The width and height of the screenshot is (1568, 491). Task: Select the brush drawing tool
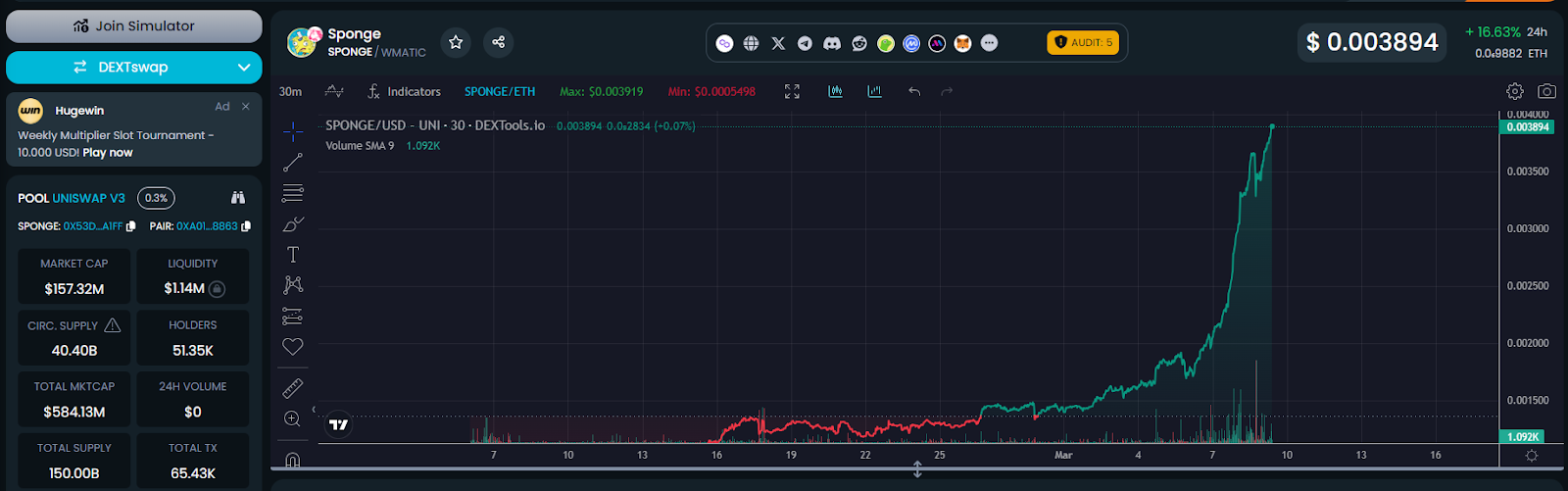[292, 224]
